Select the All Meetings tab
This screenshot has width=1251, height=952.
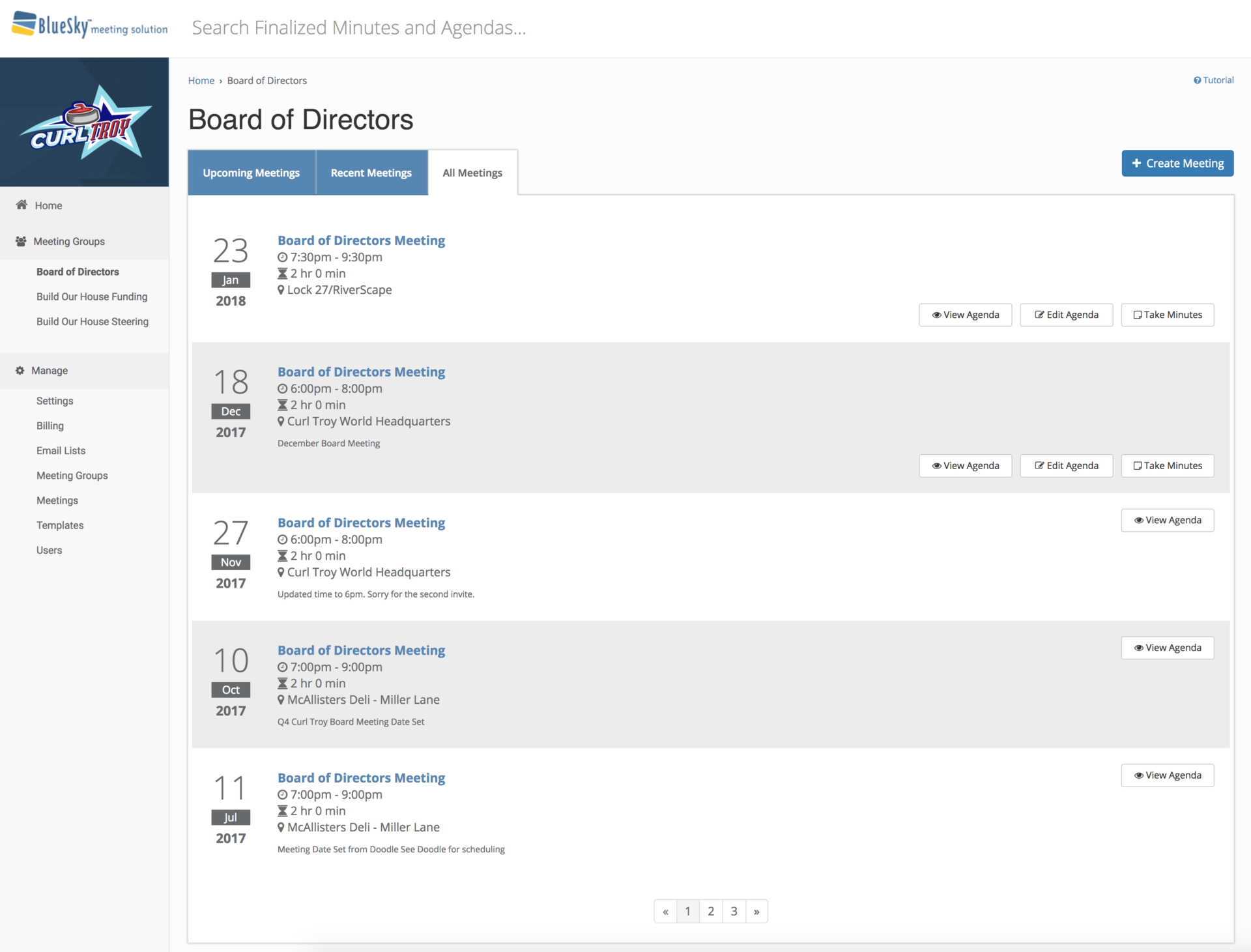(472, 172)
